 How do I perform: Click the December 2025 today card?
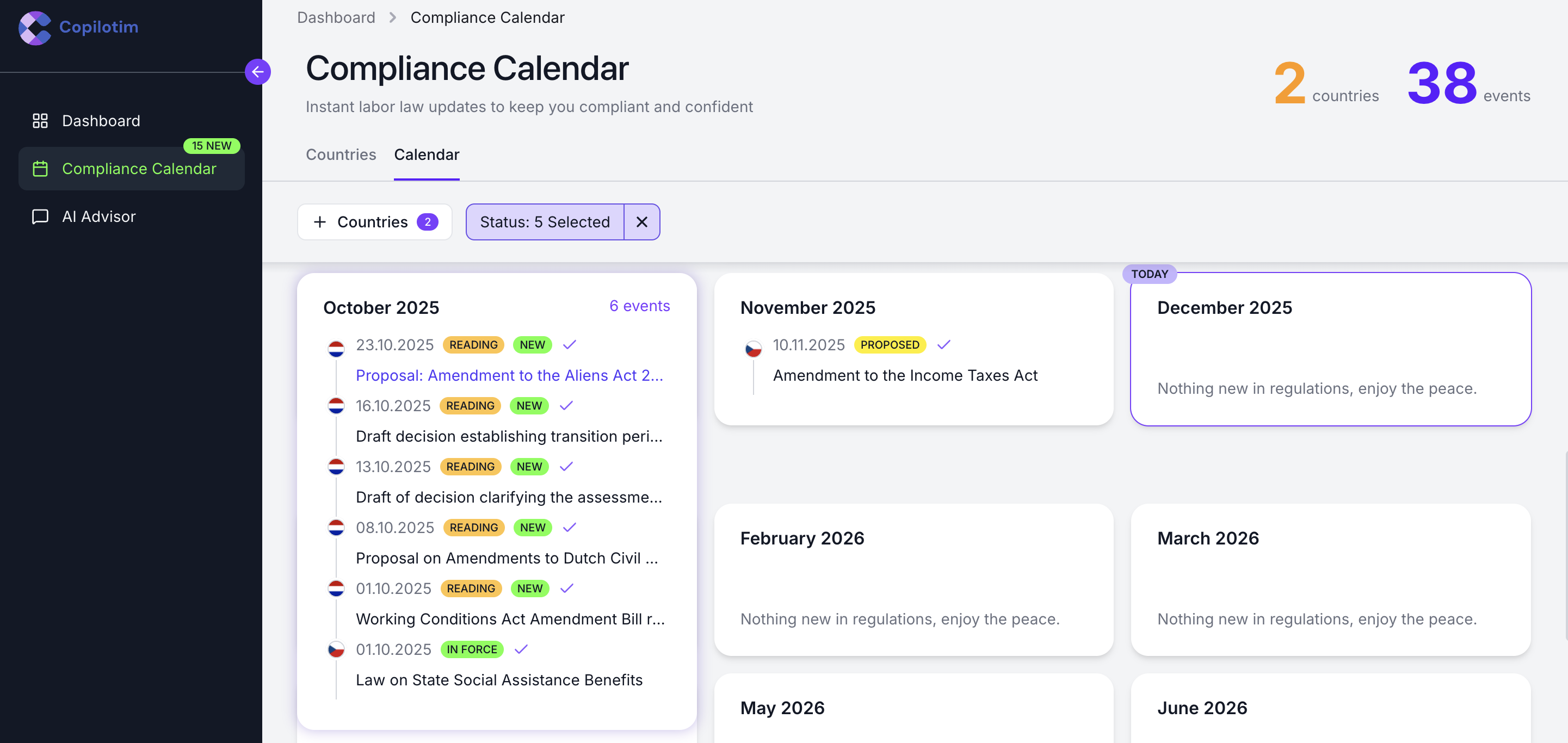1330,349
